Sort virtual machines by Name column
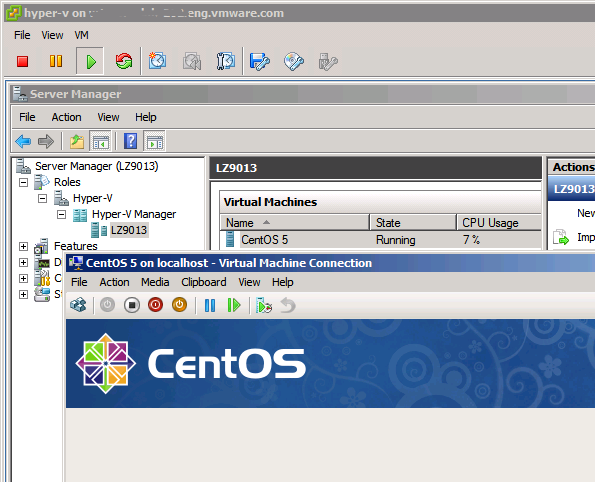Viewport: 595px width, 482px height. coord(294,223)
